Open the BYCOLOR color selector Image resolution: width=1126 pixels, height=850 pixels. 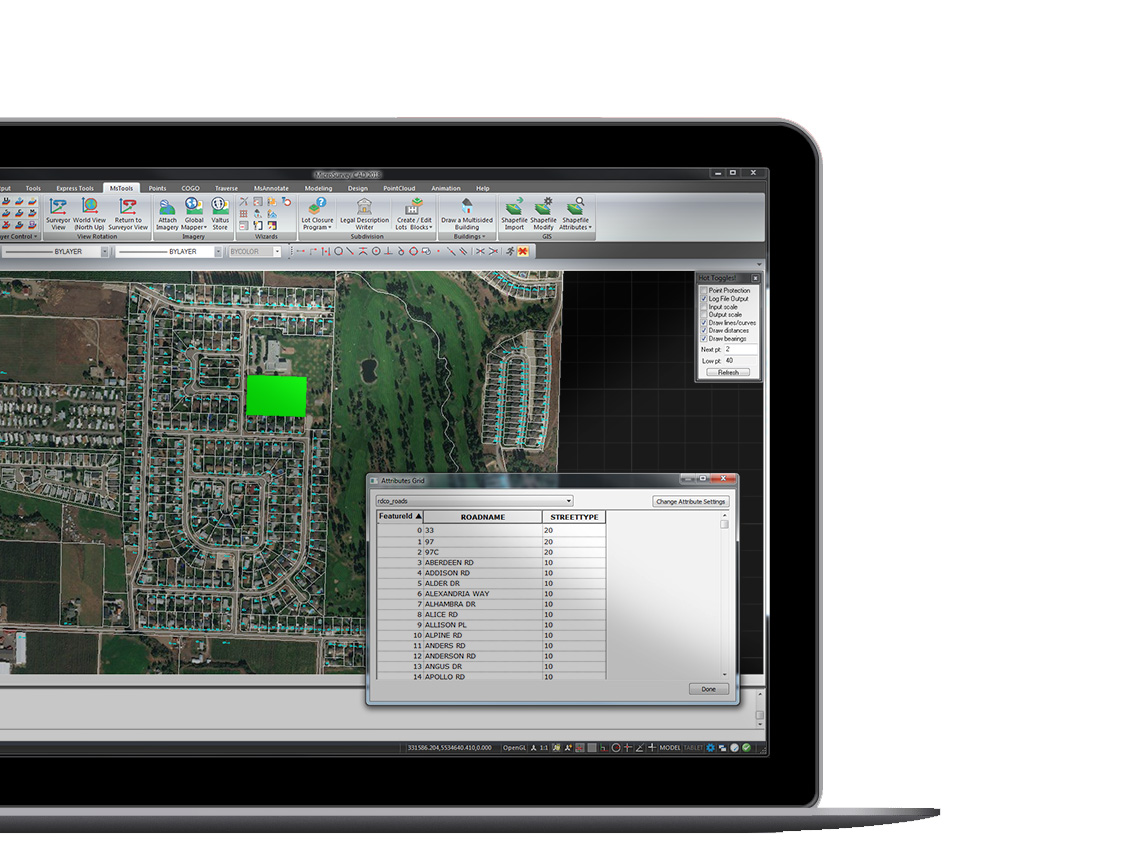255,252
